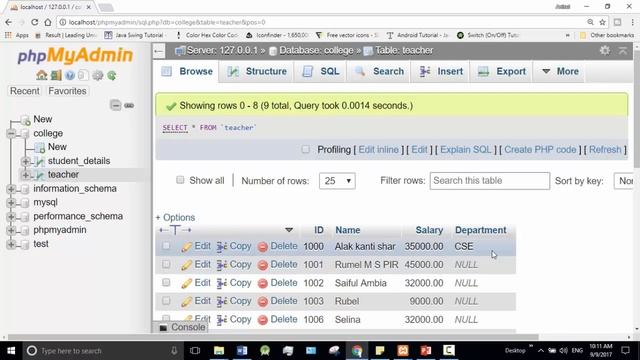This screenshot has height=360, width=640.
Task: Open Chrome from the taskbar
Action: coord(357,351)
